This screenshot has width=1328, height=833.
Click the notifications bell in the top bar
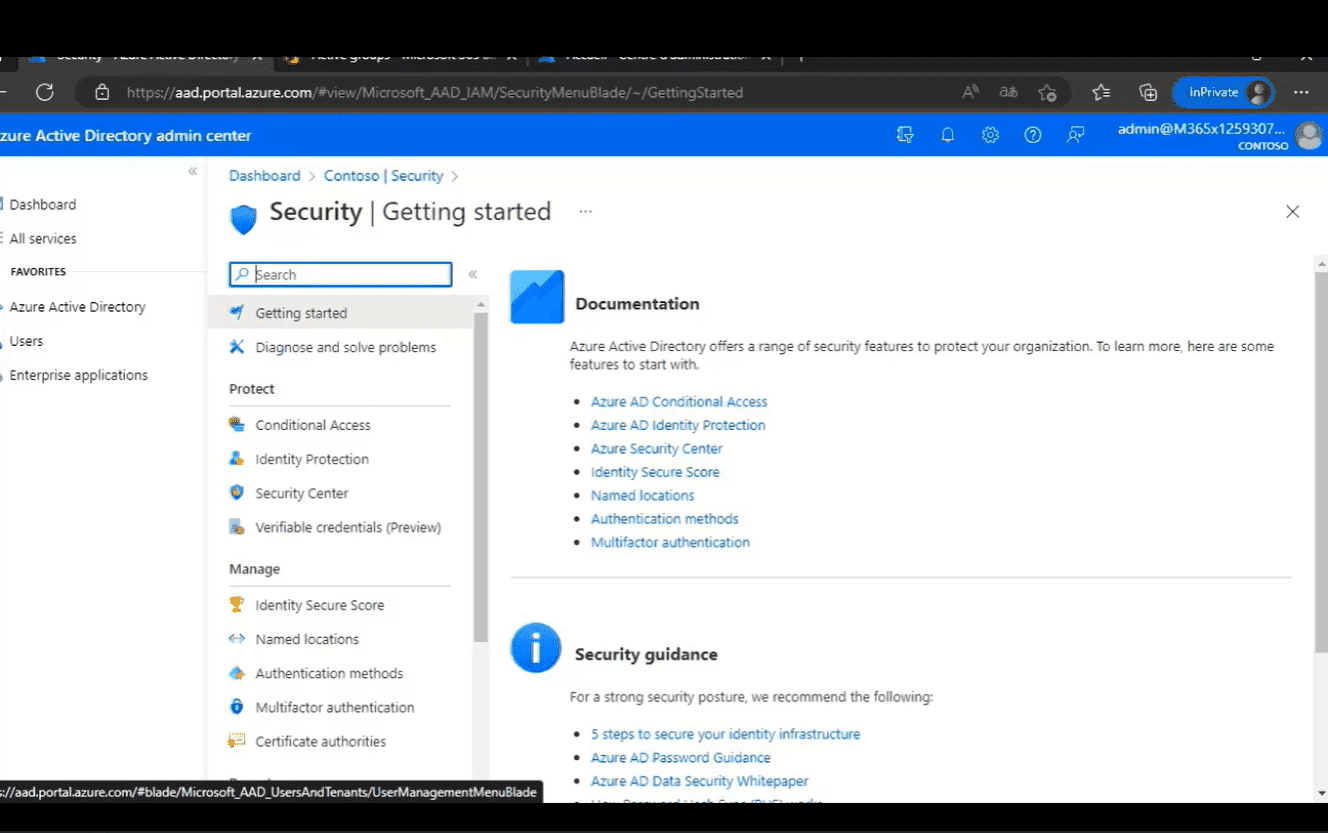tap(947, 134)
